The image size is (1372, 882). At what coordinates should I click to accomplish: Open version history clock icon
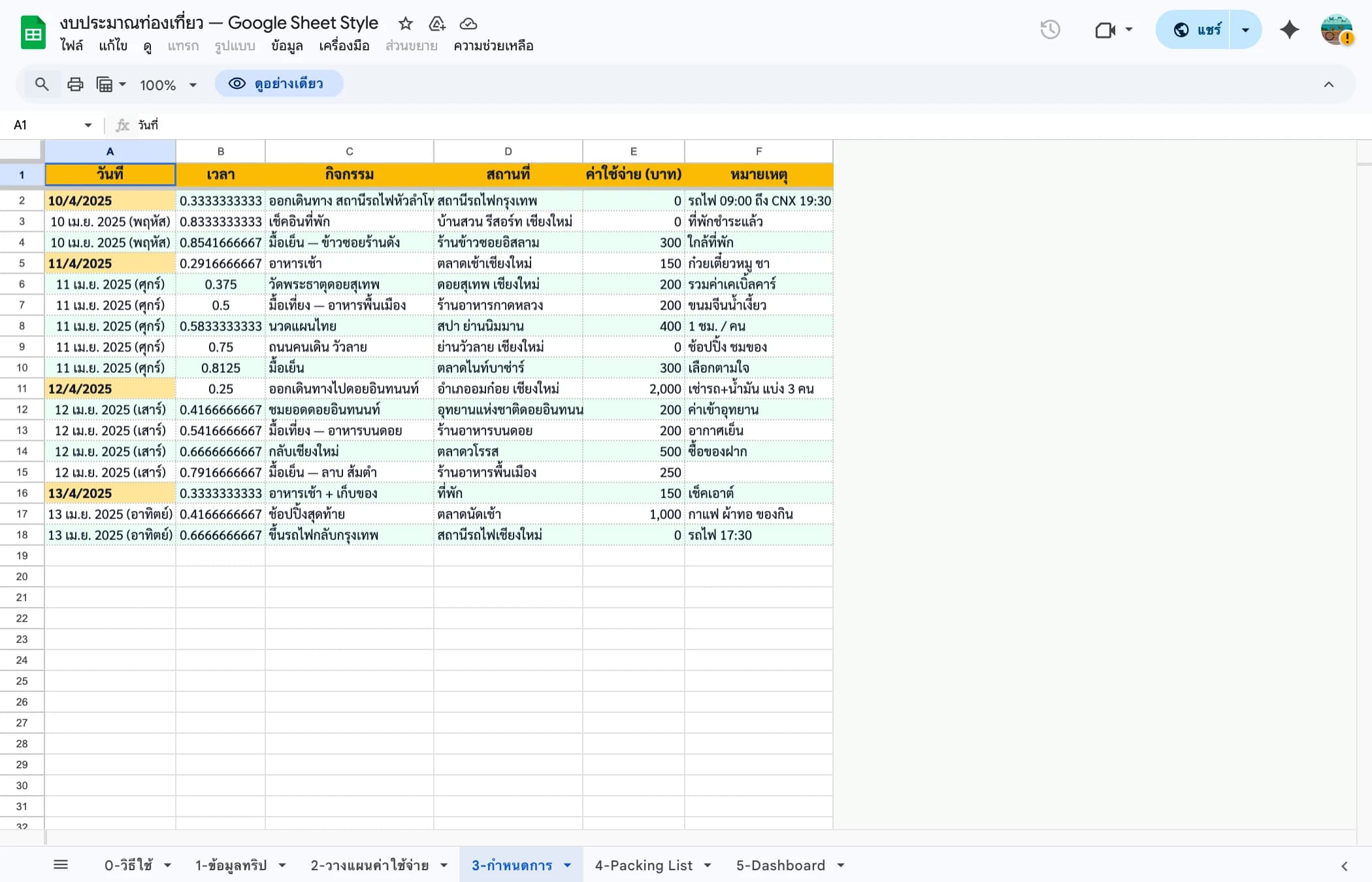pos(1051,29)
